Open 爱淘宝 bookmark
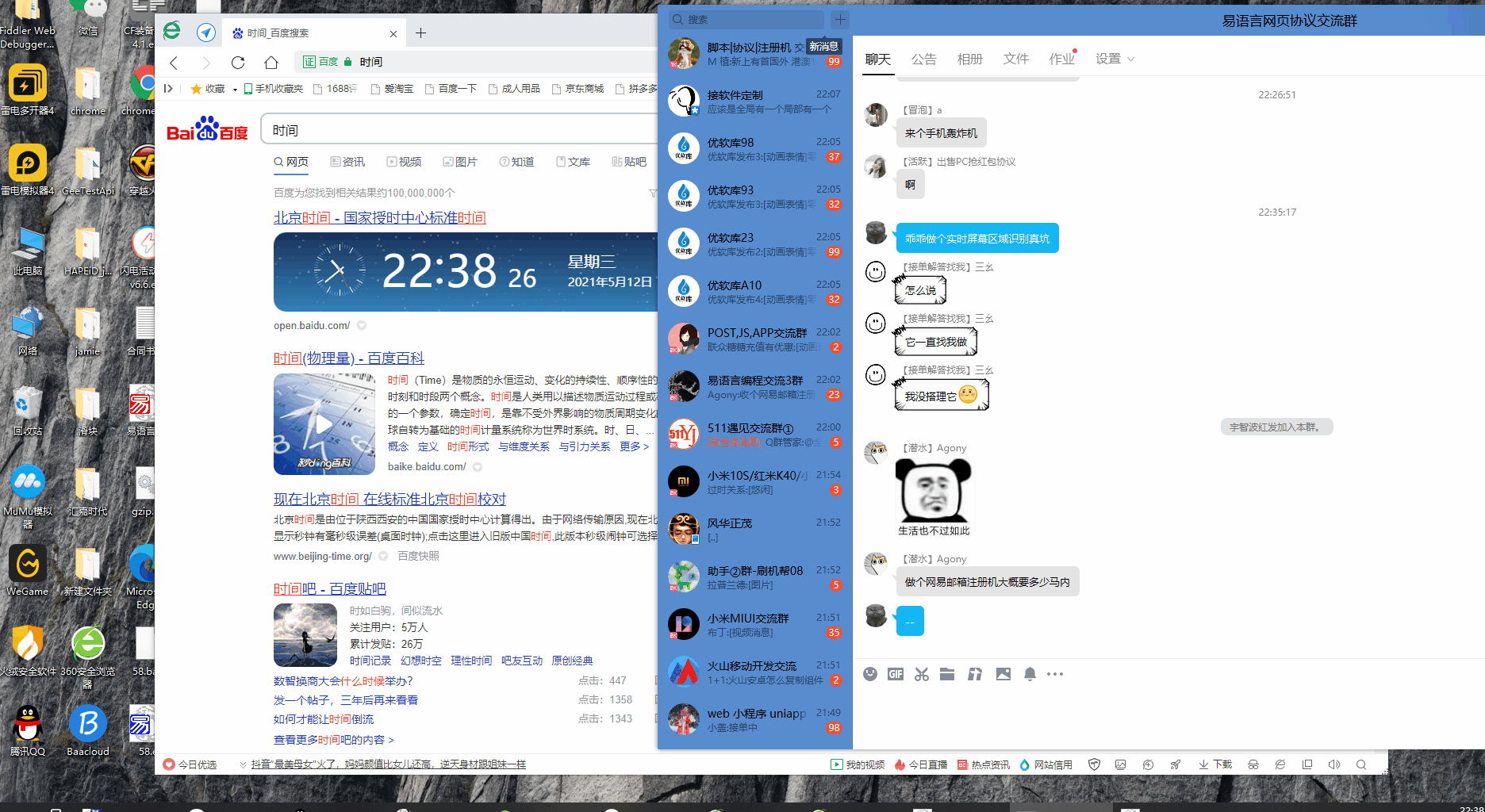Viewport: 1485px width, 812px height. [392, 89]
